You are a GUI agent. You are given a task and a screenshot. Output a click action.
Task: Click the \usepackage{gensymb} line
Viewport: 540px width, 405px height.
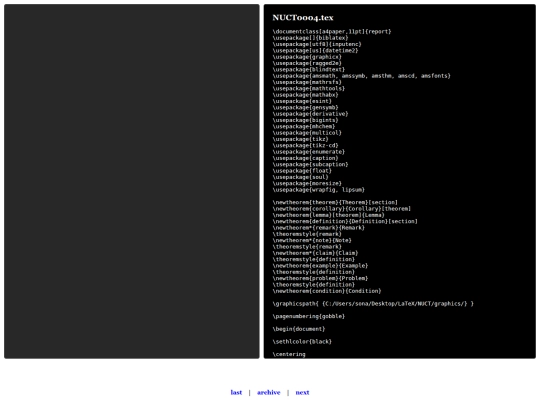coord(305,107)
